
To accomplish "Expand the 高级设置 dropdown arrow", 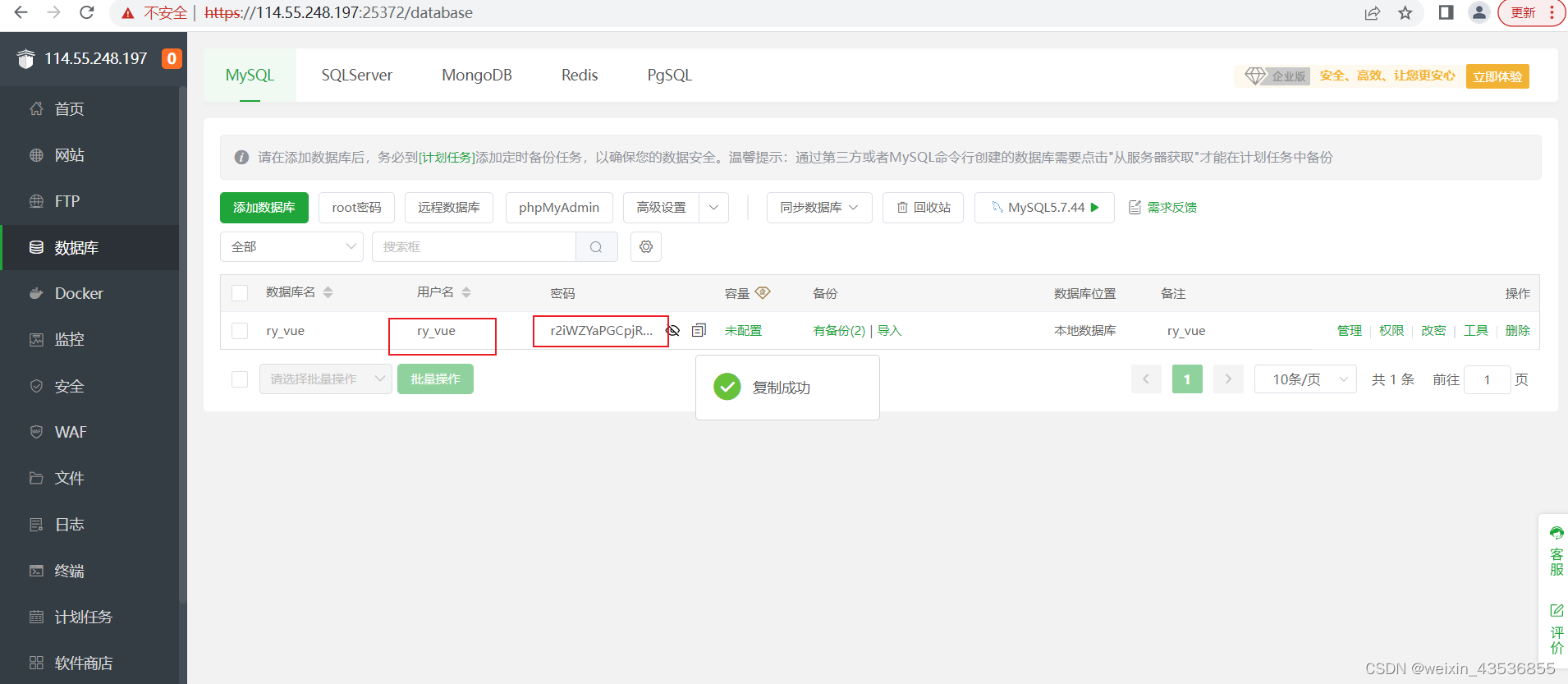I will click(713, 208).
